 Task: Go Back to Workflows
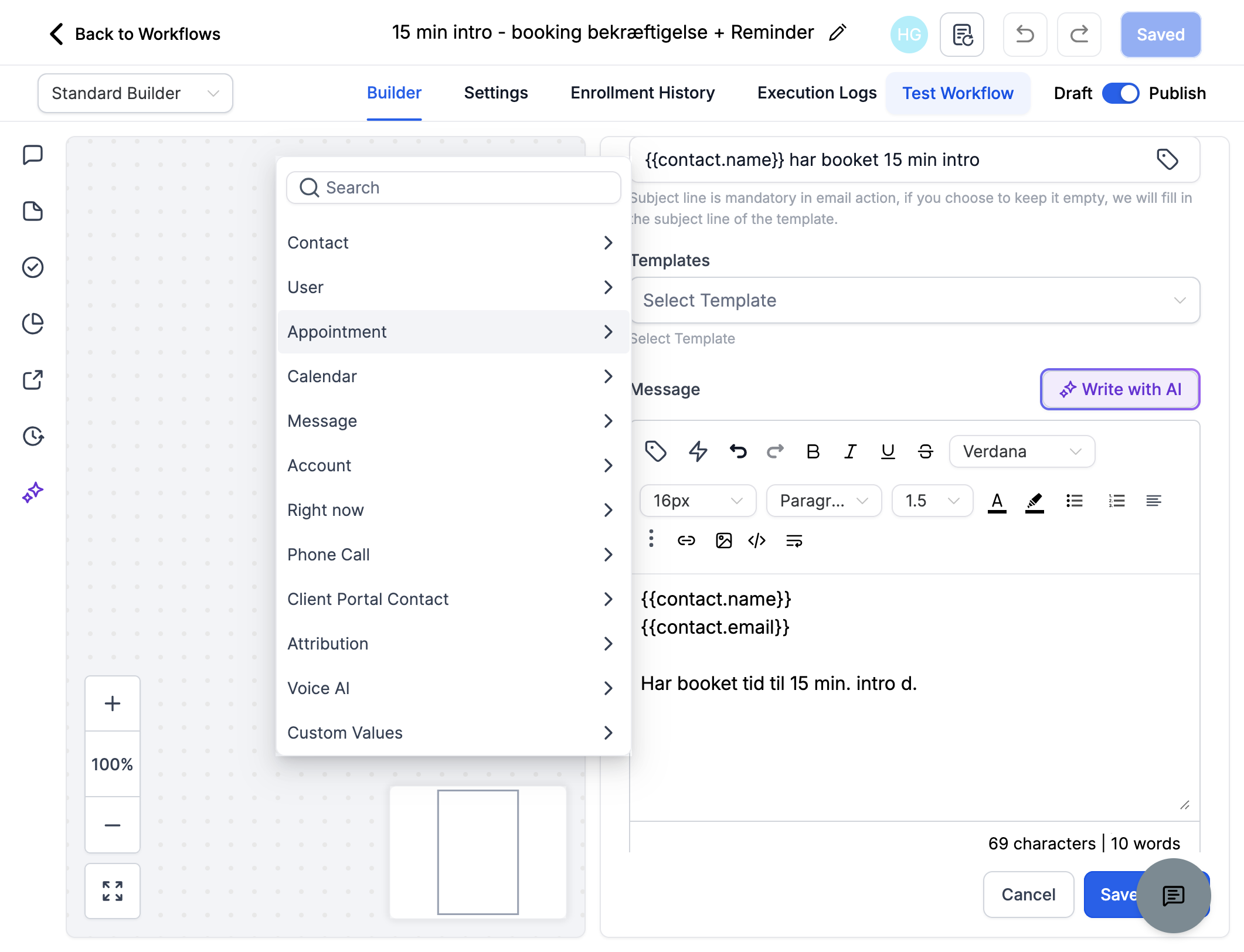(x=135, y=34)
